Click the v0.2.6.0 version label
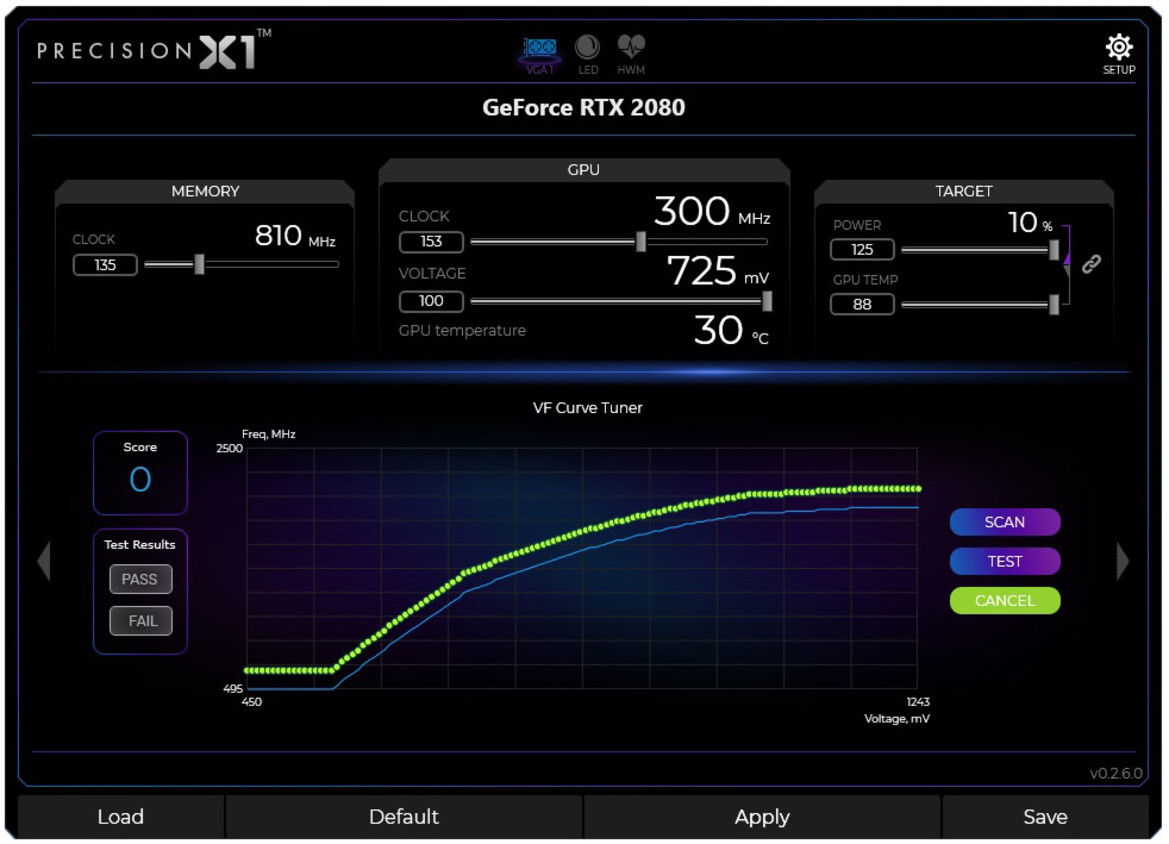Image resolution: width=1169 pixels, height=844 pixels. coord(1115,773)
